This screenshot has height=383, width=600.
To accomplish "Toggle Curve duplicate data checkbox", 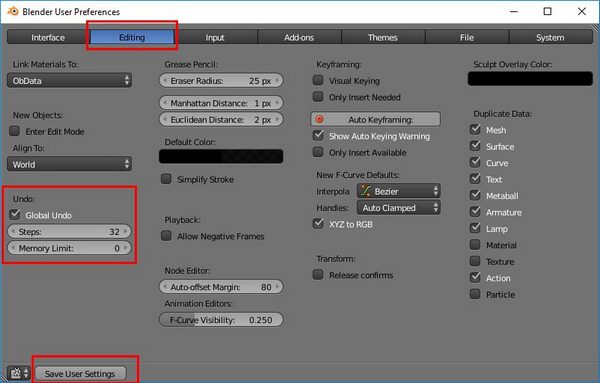I will (475, 163).
